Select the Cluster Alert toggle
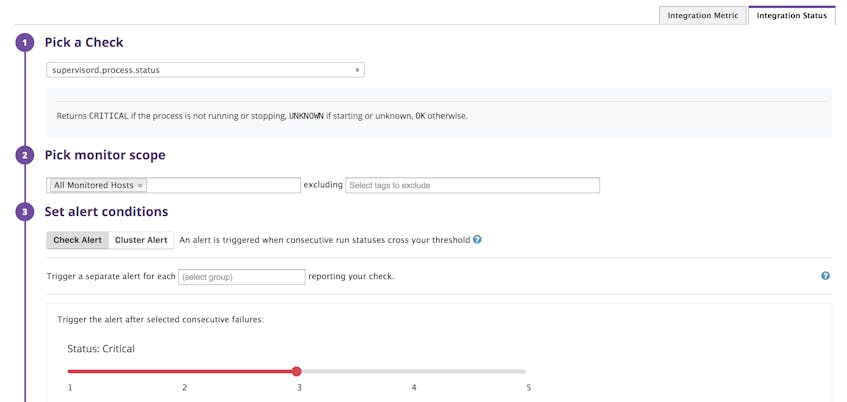The width and height of the screenshot is (847, 402). 141,240
